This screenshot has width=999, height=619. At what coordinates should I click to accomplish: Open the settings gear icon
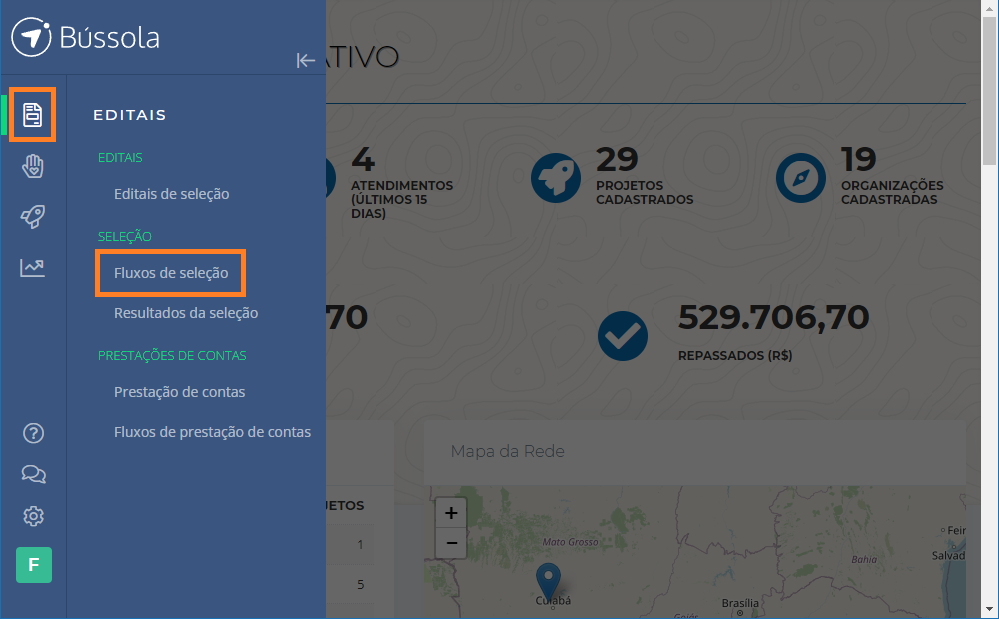33,516
